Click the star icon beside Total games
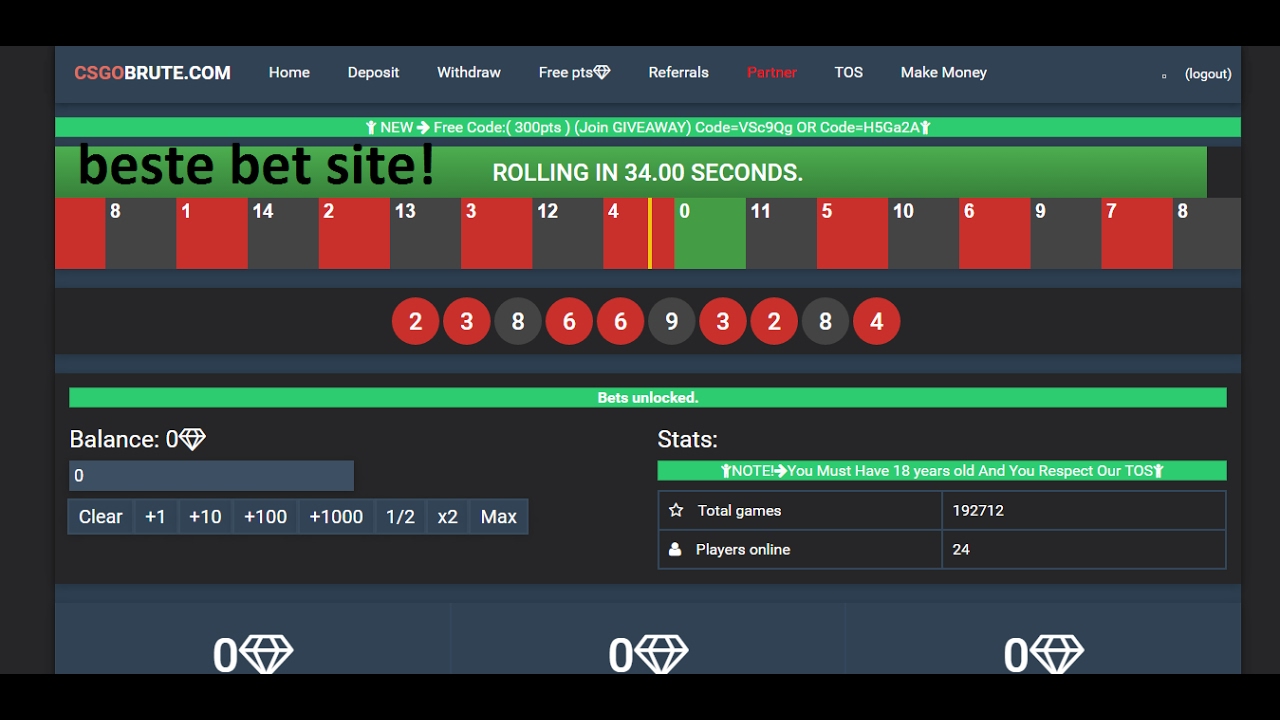Image resolution: width=1280 pixels, height=720 pixels. (x=676, y=510)
